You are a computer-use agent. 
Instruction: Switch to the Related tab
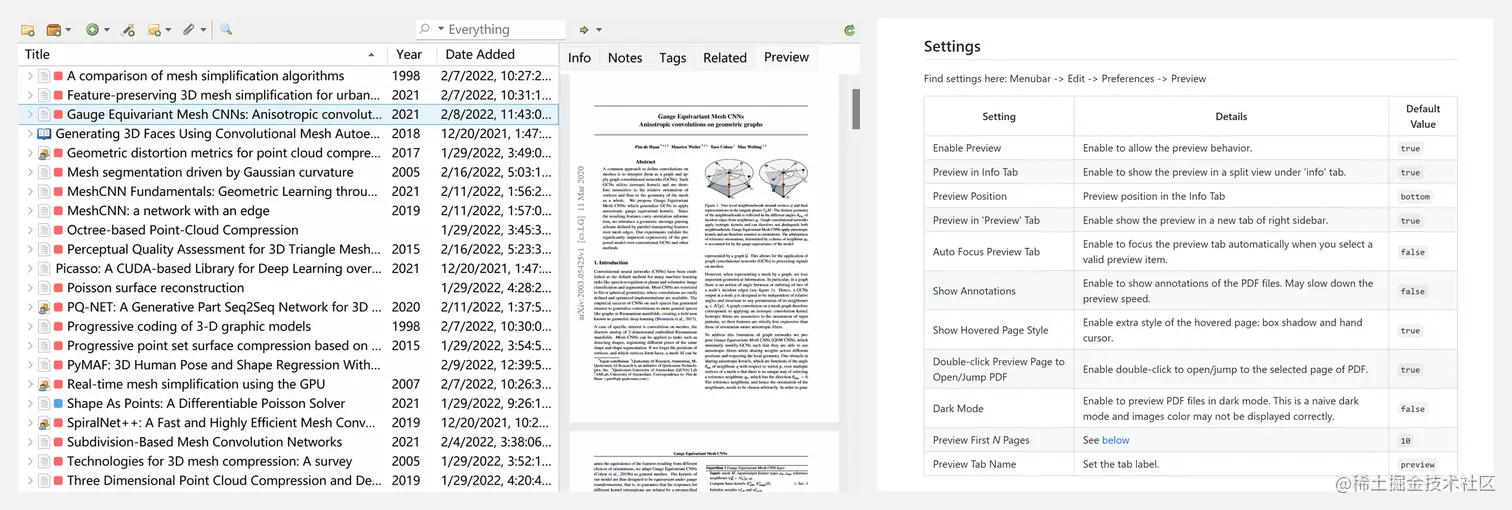[725, 58]
